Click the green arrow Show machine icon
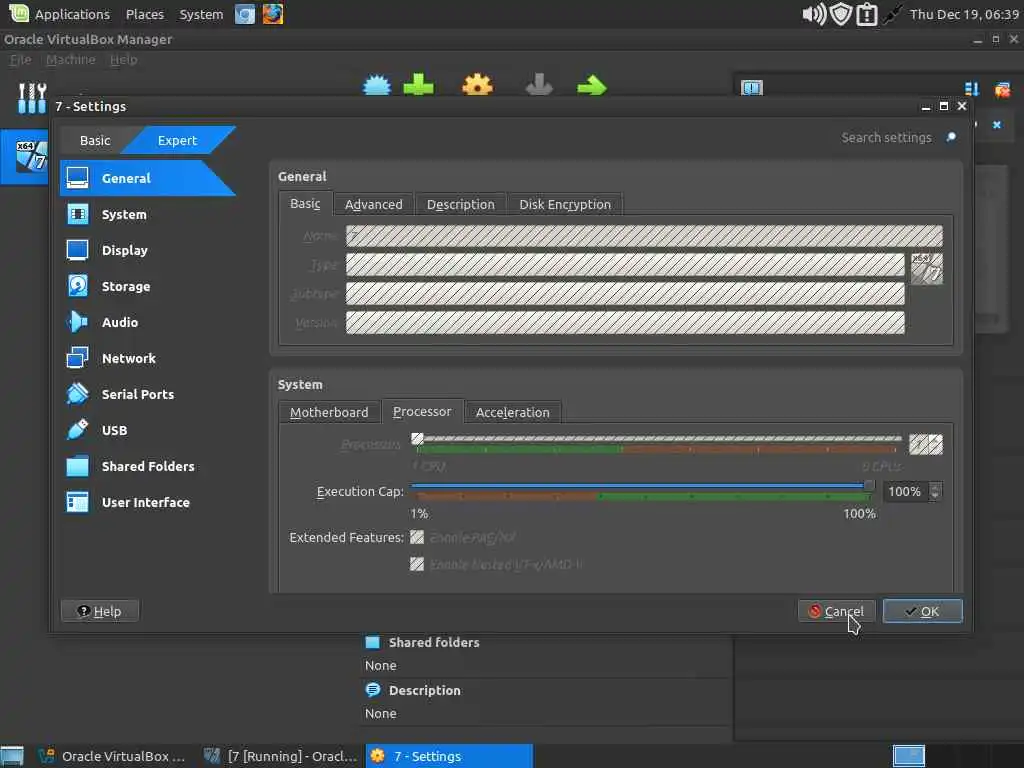The height and width of the screenshot is (768, 1024). [592, 86]
